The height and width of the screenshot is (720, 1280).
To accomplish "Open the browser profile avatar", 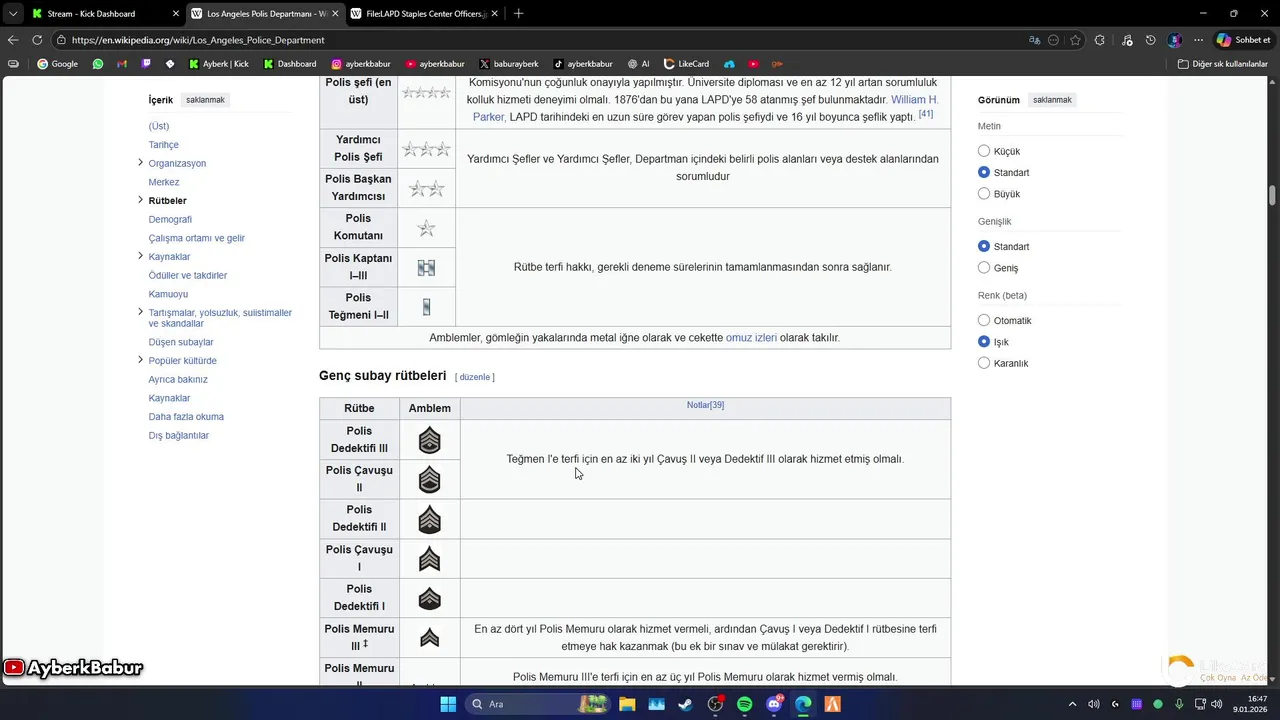I will point(1175,40).
